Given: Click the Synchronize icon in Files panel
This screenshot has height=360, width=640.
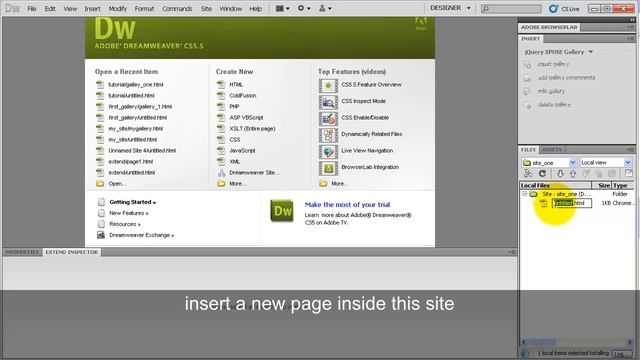Looking at the screenshot, I should tap(612, 174).
